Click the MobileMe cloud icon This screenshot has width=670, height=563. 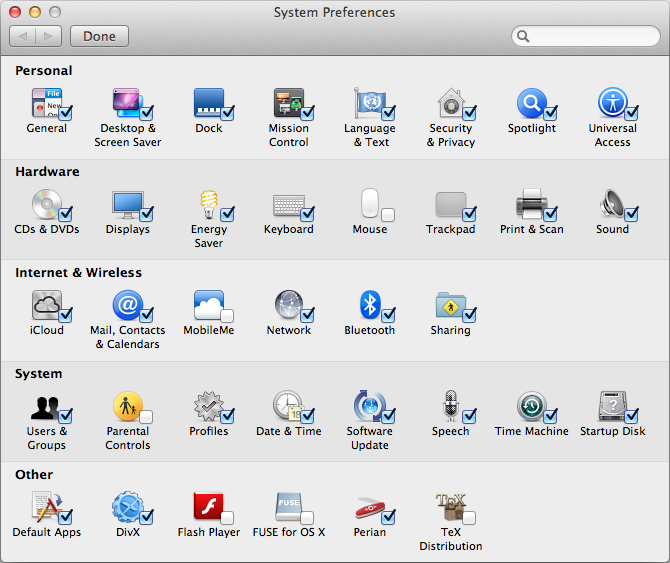click(209, 305)
